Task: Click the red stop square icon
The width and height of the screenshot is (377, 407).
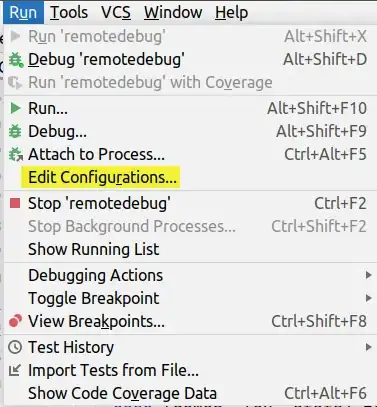Action: pyautogui.click(x=15, y=203)
